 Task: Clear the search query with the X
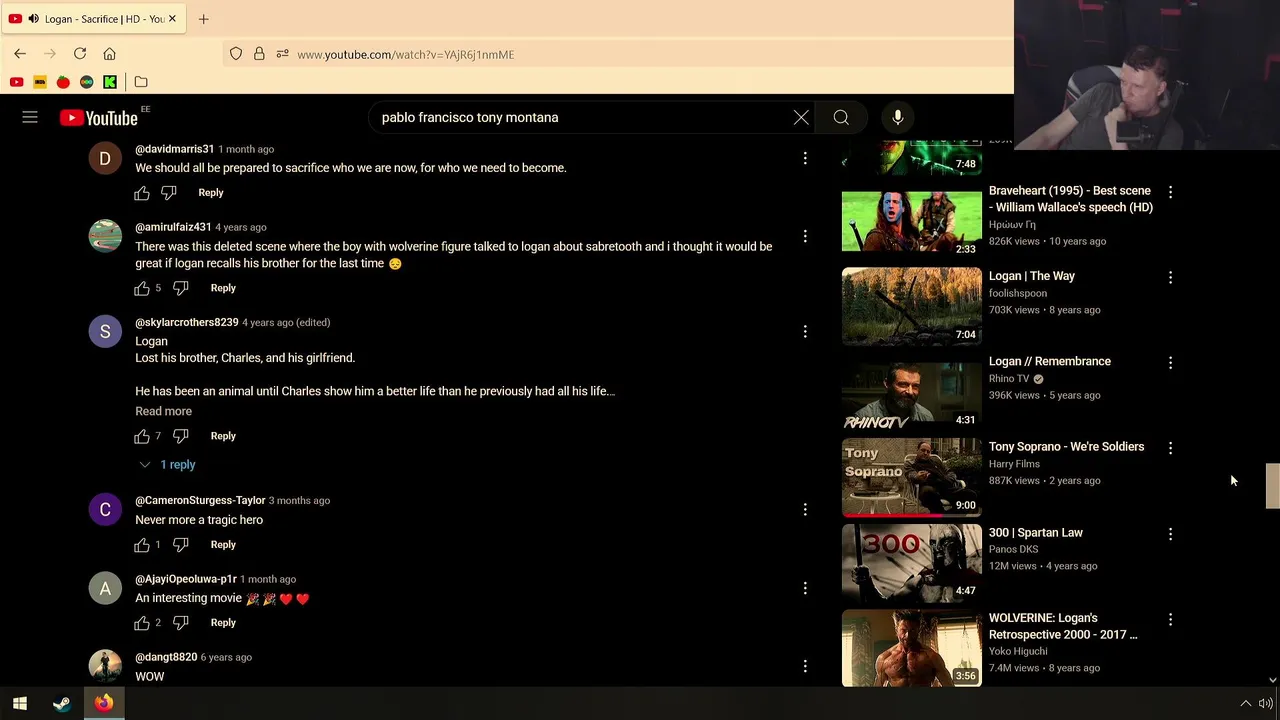(801, 118)
